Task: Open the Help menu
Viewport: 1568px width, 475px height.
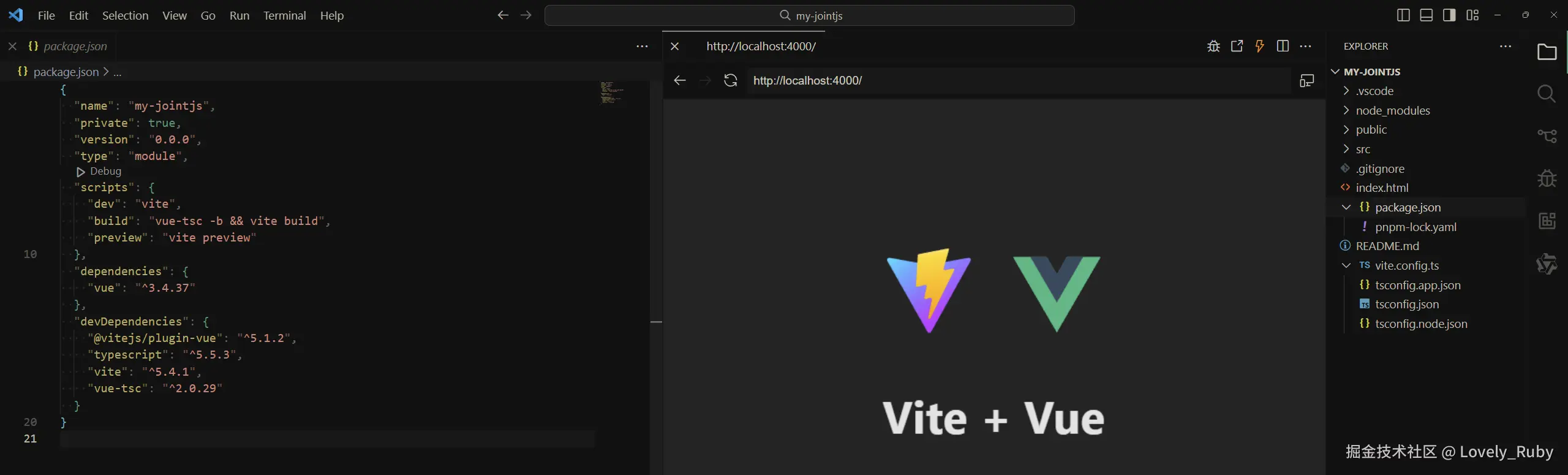Action: [332, 15]
